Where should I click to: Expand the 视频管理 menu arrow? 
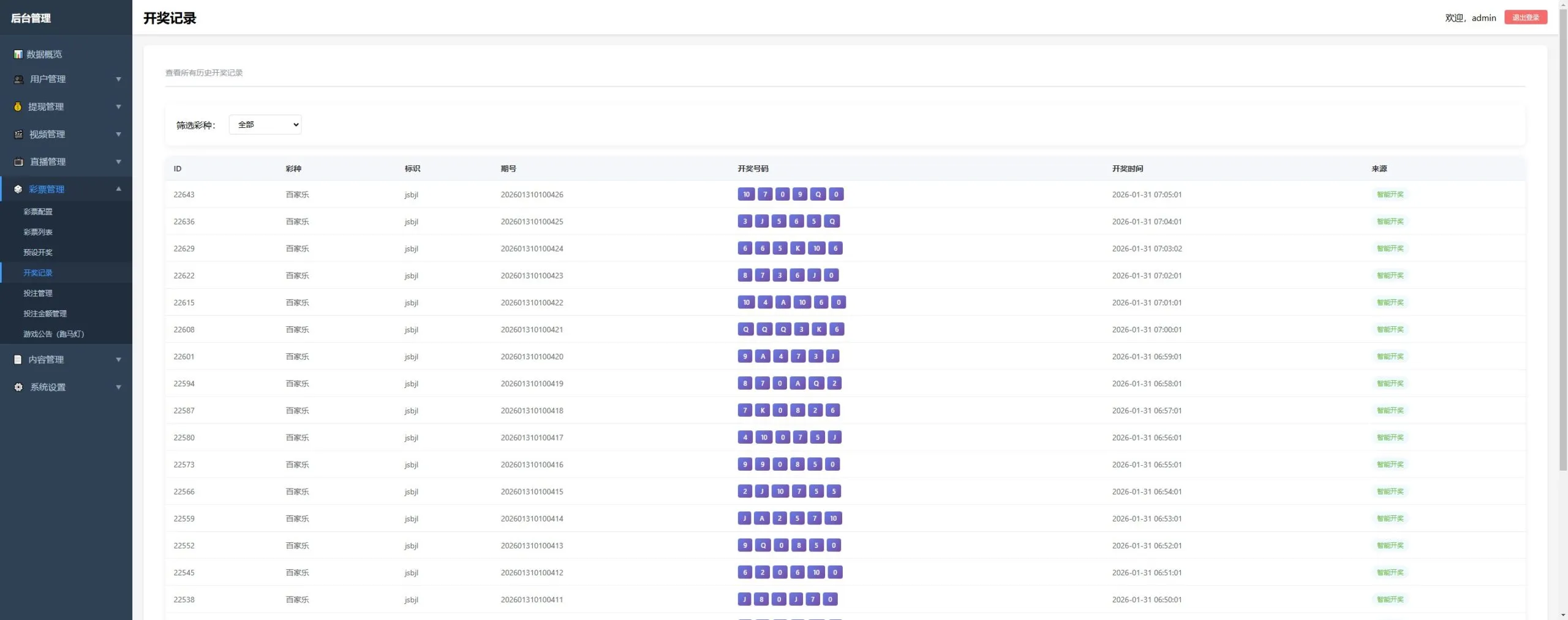(x=119, y=135)
